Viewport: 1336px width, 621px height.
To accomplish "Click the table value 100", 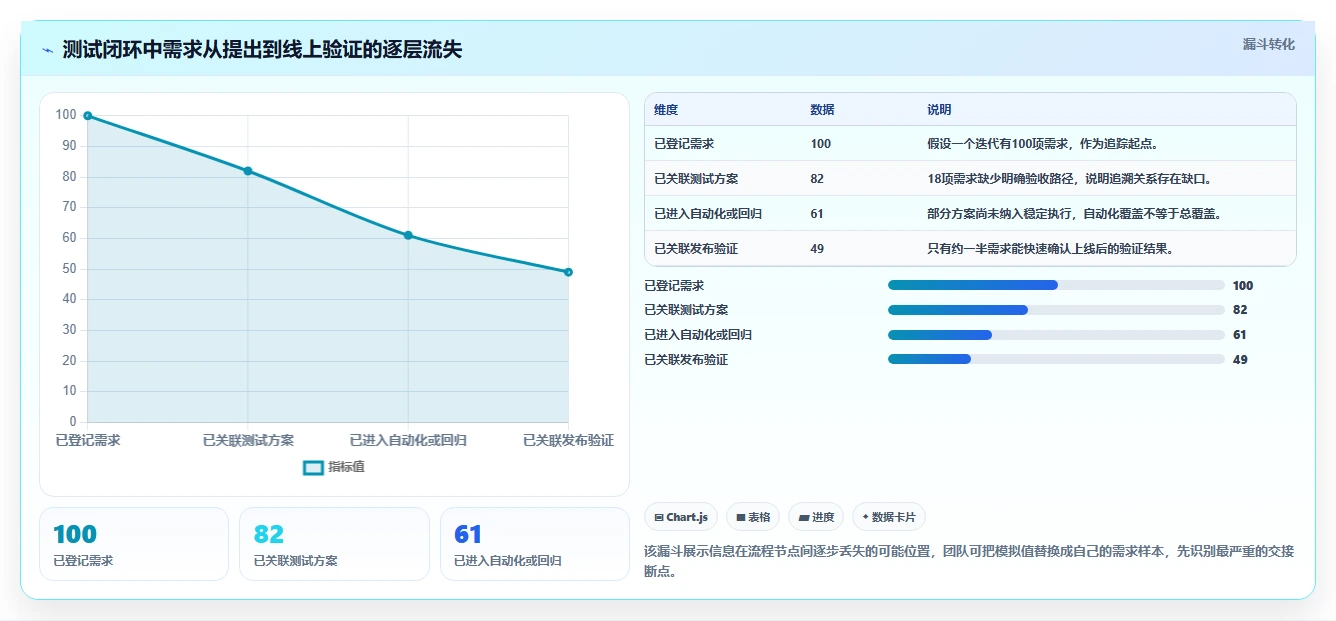I will tap(820, 144).
